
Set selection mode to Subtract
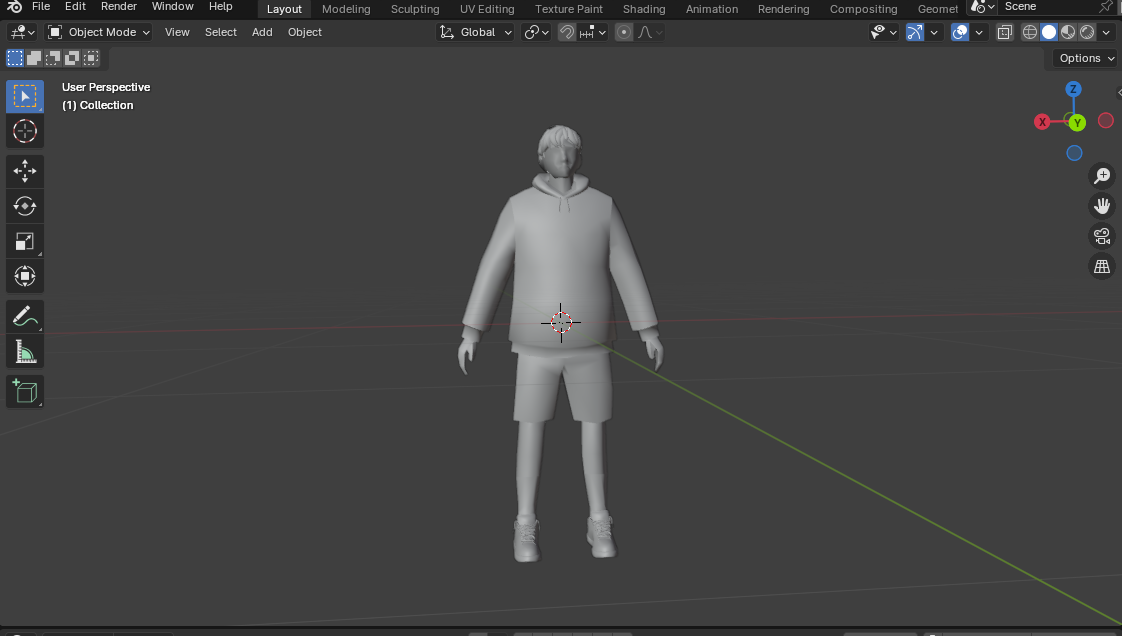53,58
